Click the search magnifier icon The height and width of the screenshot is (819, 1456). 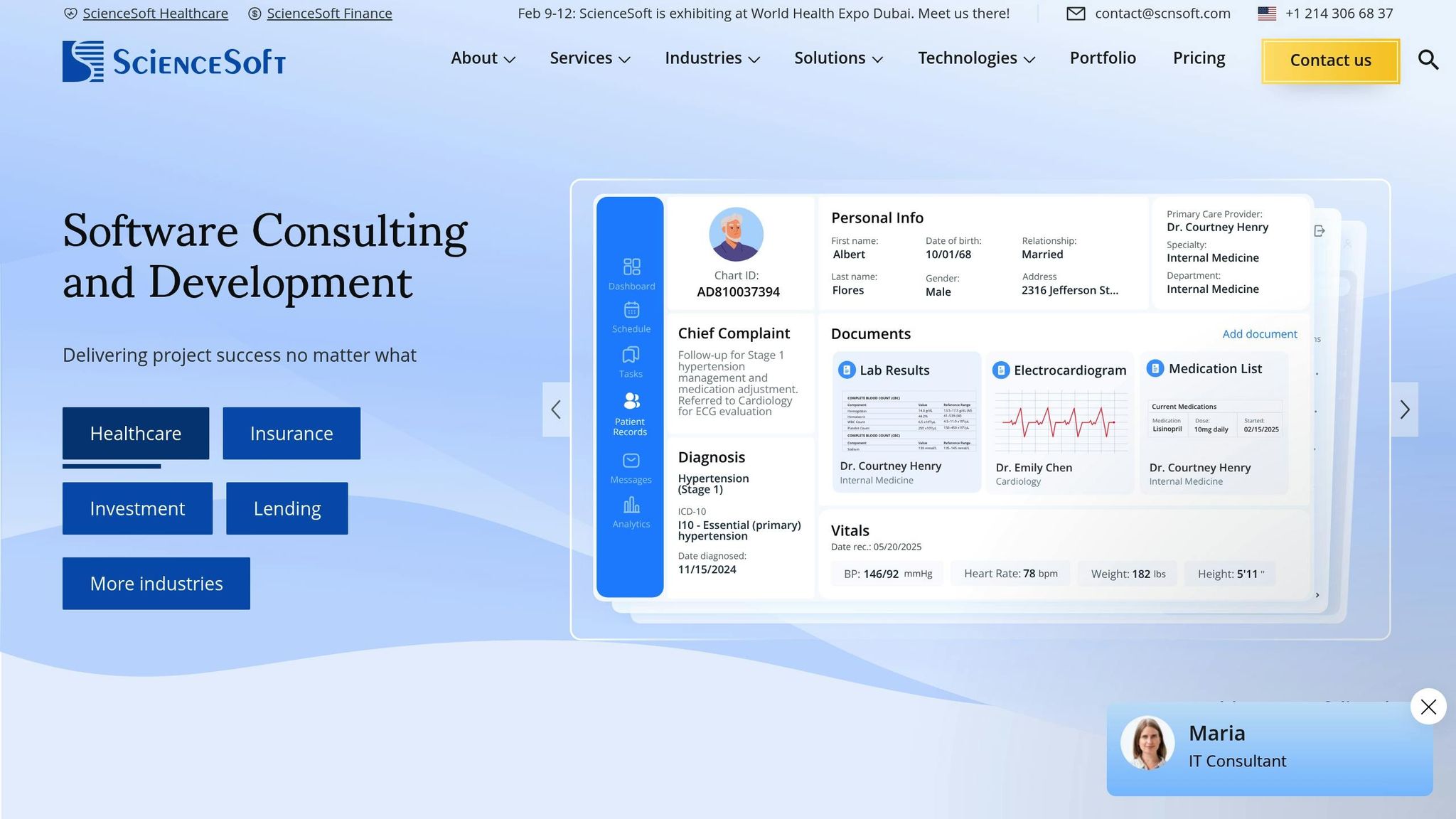[1428, 60]
